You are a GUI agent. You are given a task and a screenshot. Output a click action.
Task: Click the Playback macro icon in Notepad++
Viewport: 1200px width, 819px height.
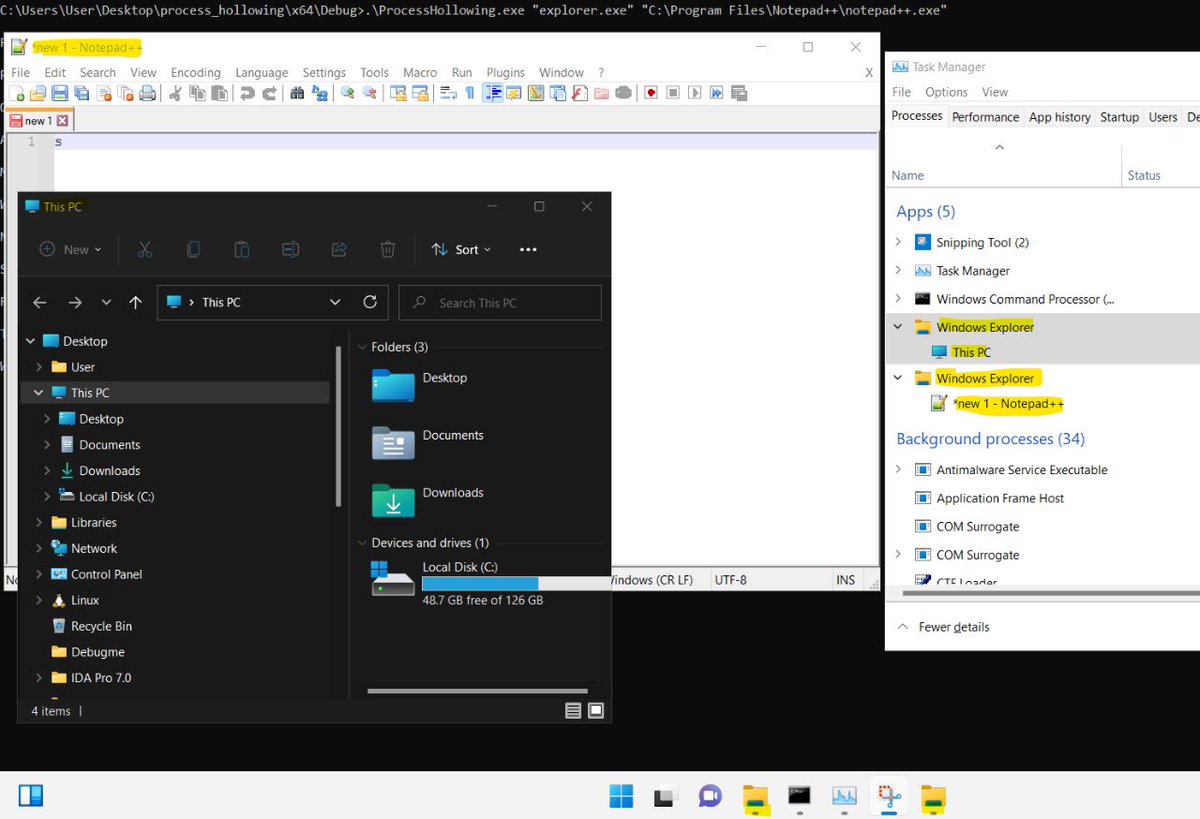[x=695, y=93]
